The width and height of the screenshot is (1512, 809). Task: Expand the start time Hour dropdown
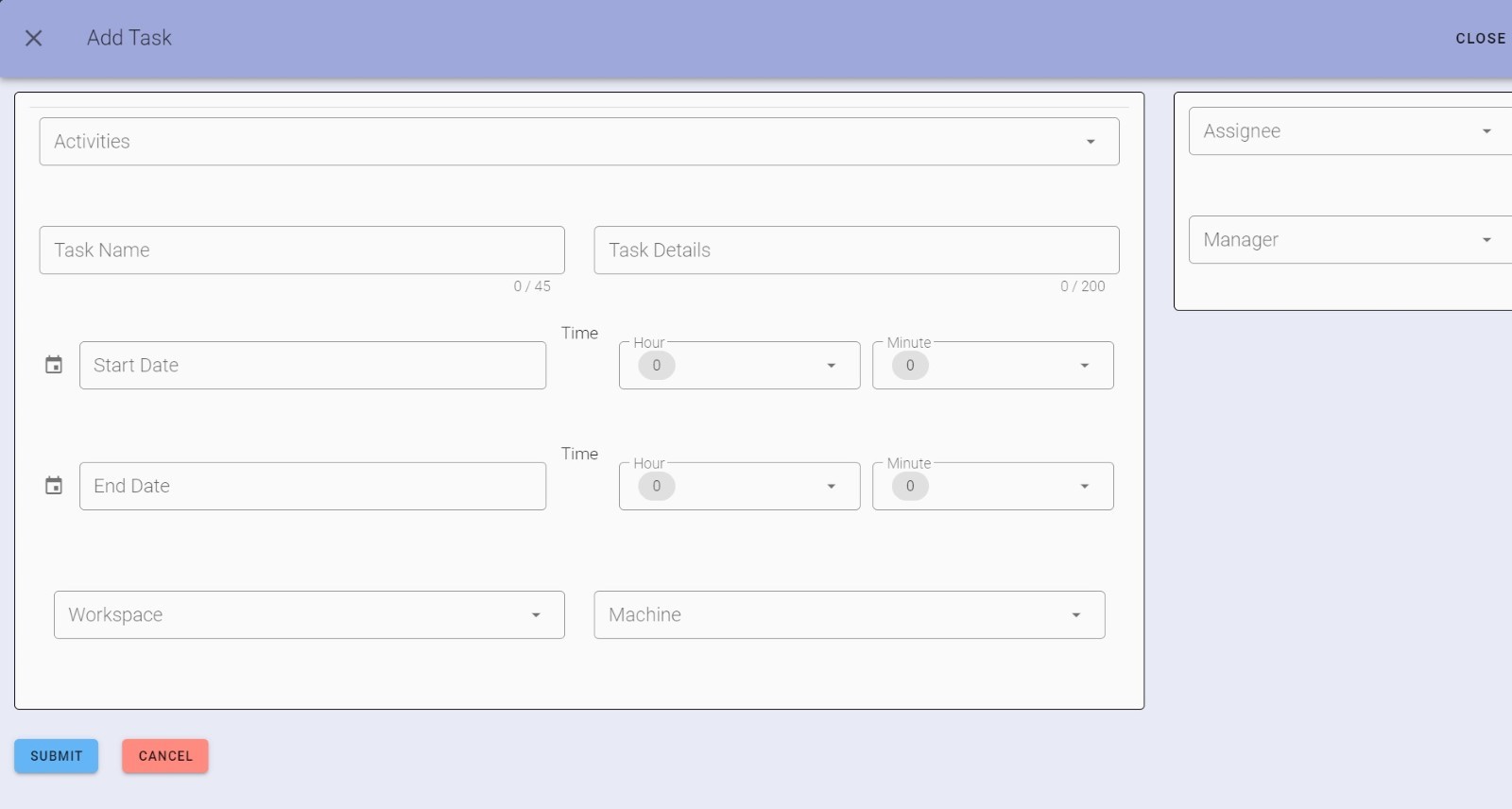pos(832,366)
